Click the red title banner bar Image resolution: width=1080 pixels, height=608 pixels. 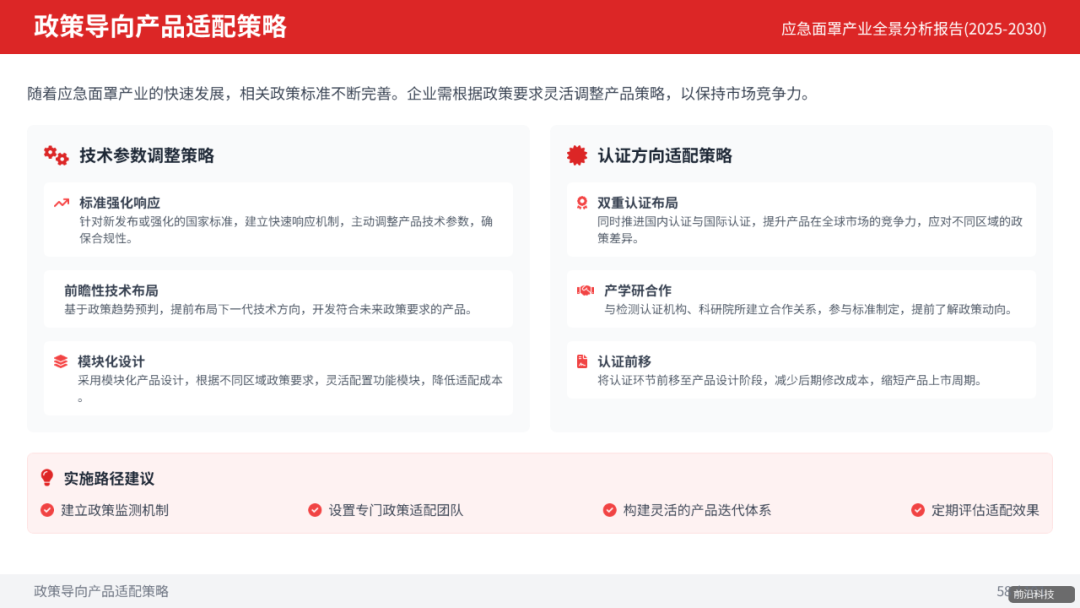point(540,29)
